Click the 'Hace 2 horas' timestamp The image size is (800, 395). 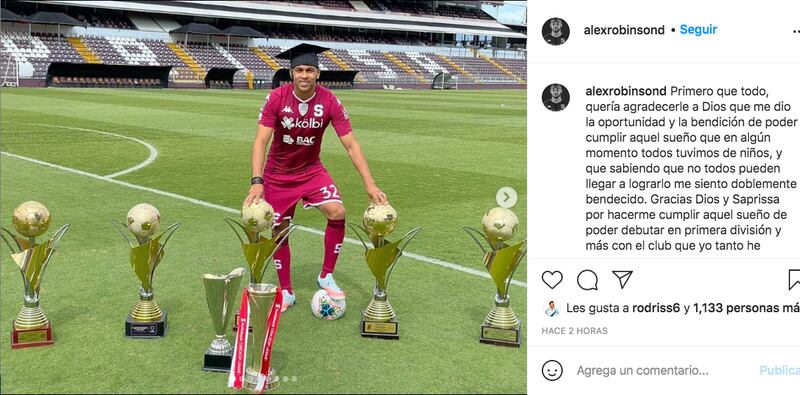click(574, 331)
